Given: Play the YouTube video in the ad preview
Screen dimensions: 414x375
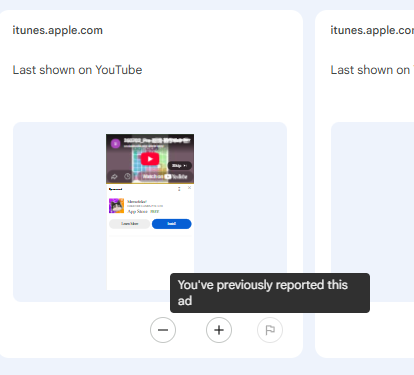Looking at the screenshot, I should pyautogui.click(x=150, y=159).
